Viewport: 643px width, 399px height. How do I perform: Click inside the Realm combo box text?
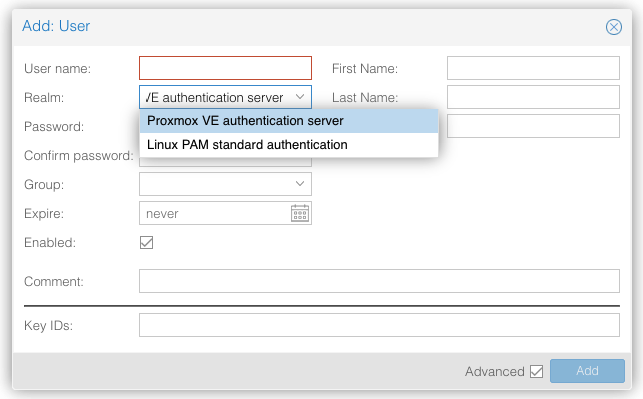(215, 97)
